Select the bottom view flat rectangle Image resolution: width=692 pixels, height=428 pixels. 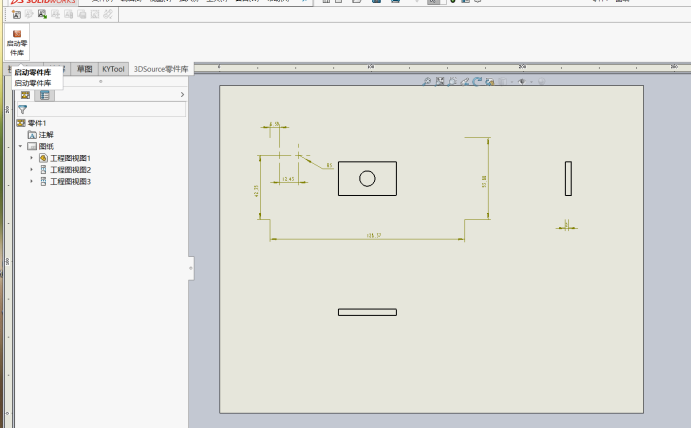tap(367, 312)
